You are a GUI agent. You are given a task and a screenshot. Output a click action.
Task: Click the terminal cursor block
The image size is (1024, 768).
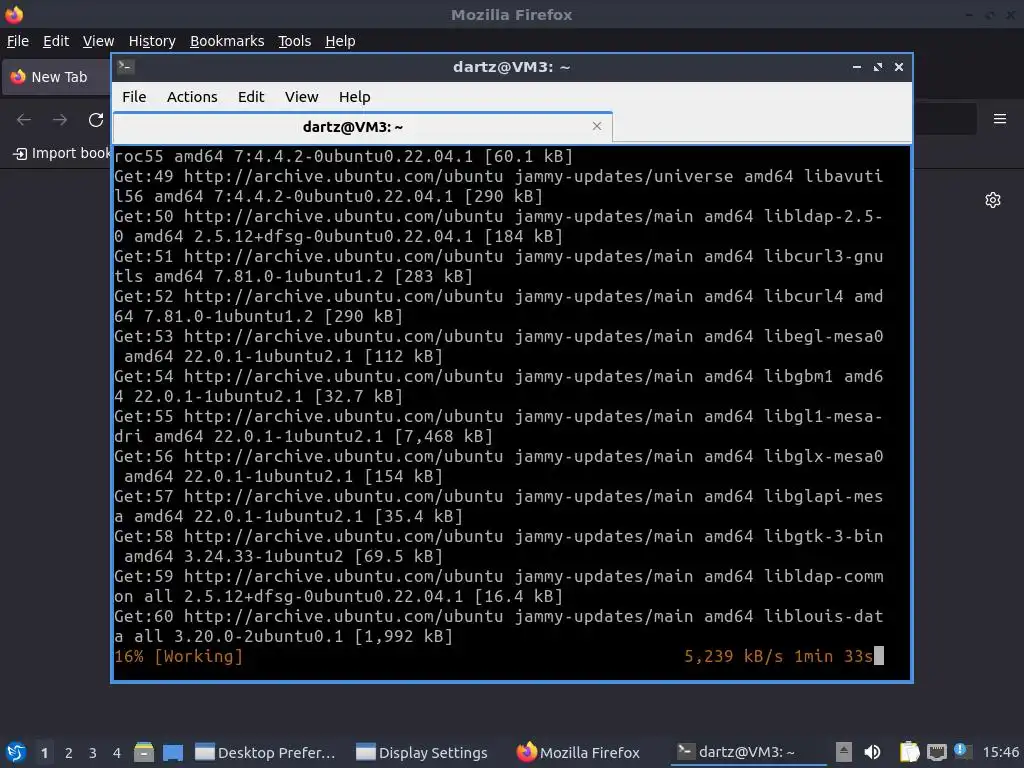879,656
